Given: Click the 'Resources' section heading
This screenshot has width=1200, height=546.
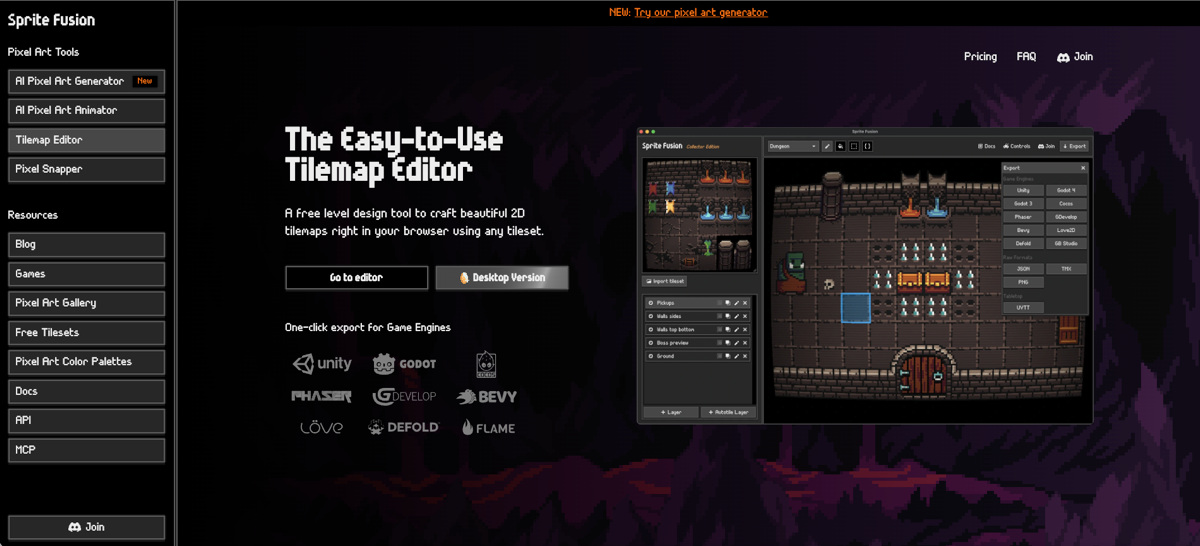Looking at the screenshot, I should click(33, 215).
